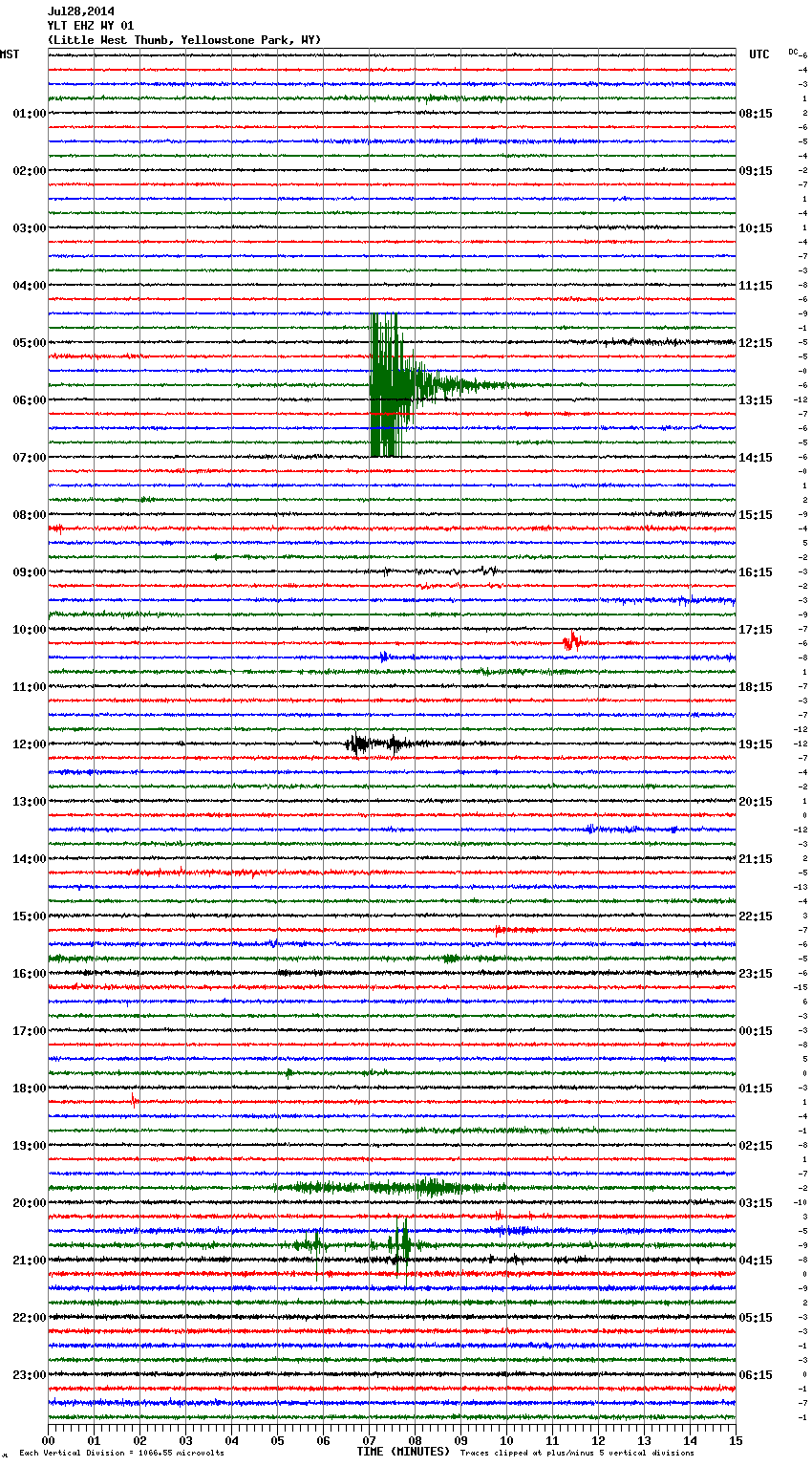
Task: Click the 14:15 UTC time label
Action: click(756, 458)
